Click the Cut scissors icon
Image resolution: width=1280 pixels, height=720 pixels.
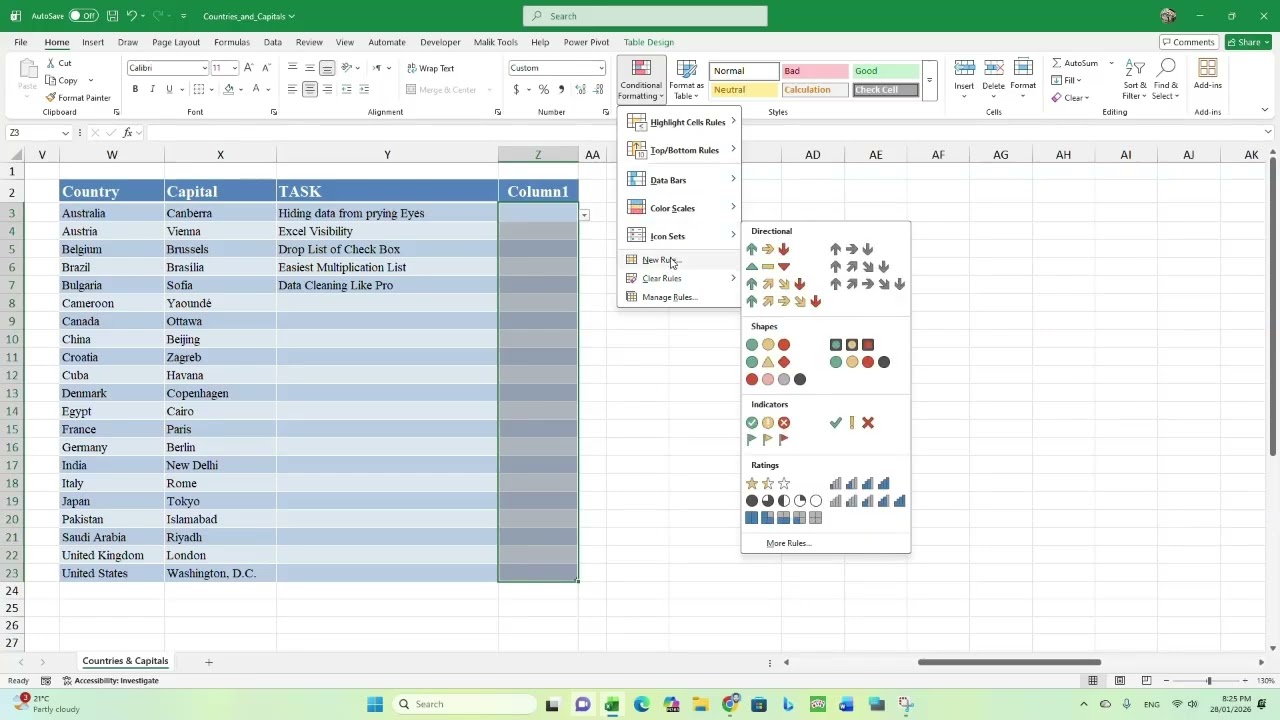coord(51,63)
